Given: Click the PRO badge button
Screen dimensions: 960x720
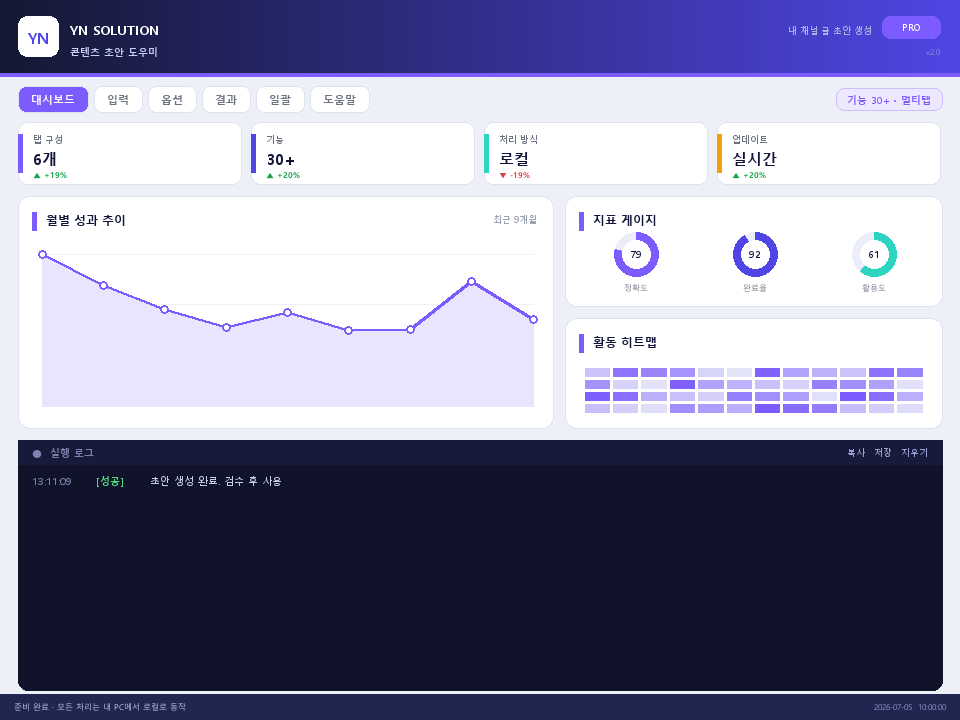Looking at the screenshot, I should 911,28.
